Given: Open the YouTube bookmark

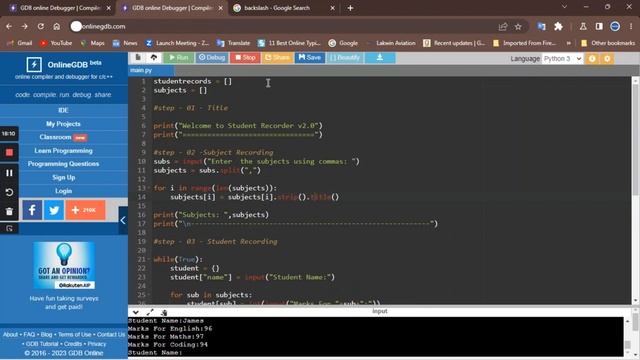Looking at the screenshot, I should (x=56, y=43).
